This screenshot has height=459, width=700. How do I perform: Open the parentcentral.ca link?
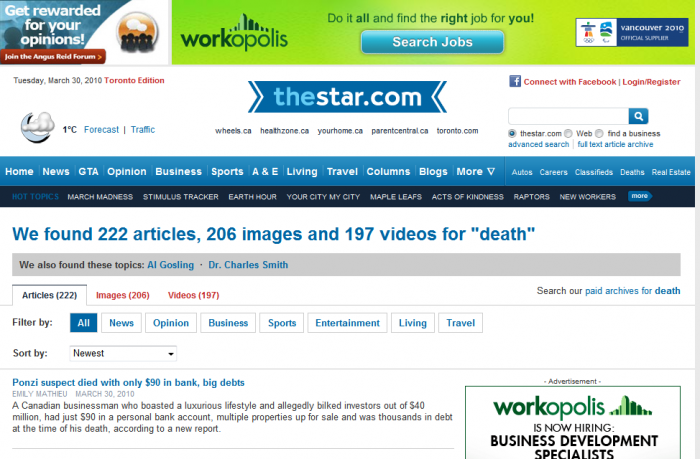[x=400, y=131]
